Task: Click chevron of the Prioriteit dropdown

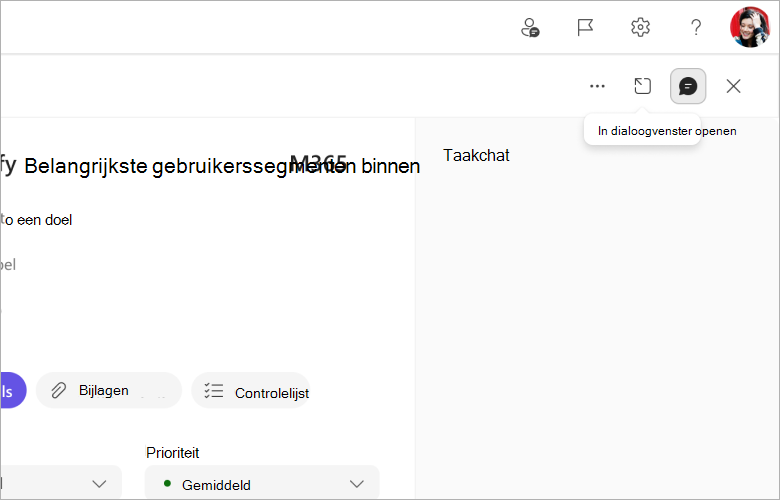Action: coord(357,484)
